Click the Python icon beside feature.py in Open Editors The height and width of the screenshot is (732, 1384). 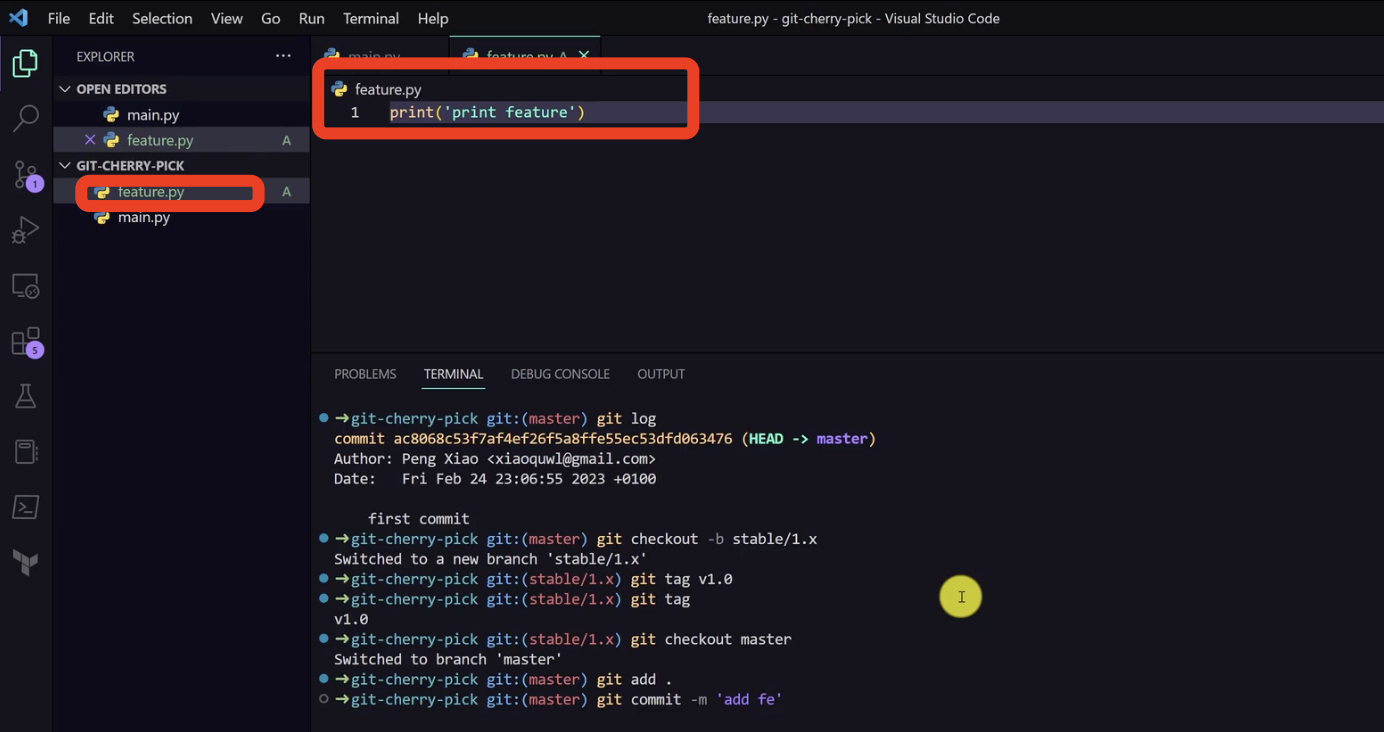(111, 140)
